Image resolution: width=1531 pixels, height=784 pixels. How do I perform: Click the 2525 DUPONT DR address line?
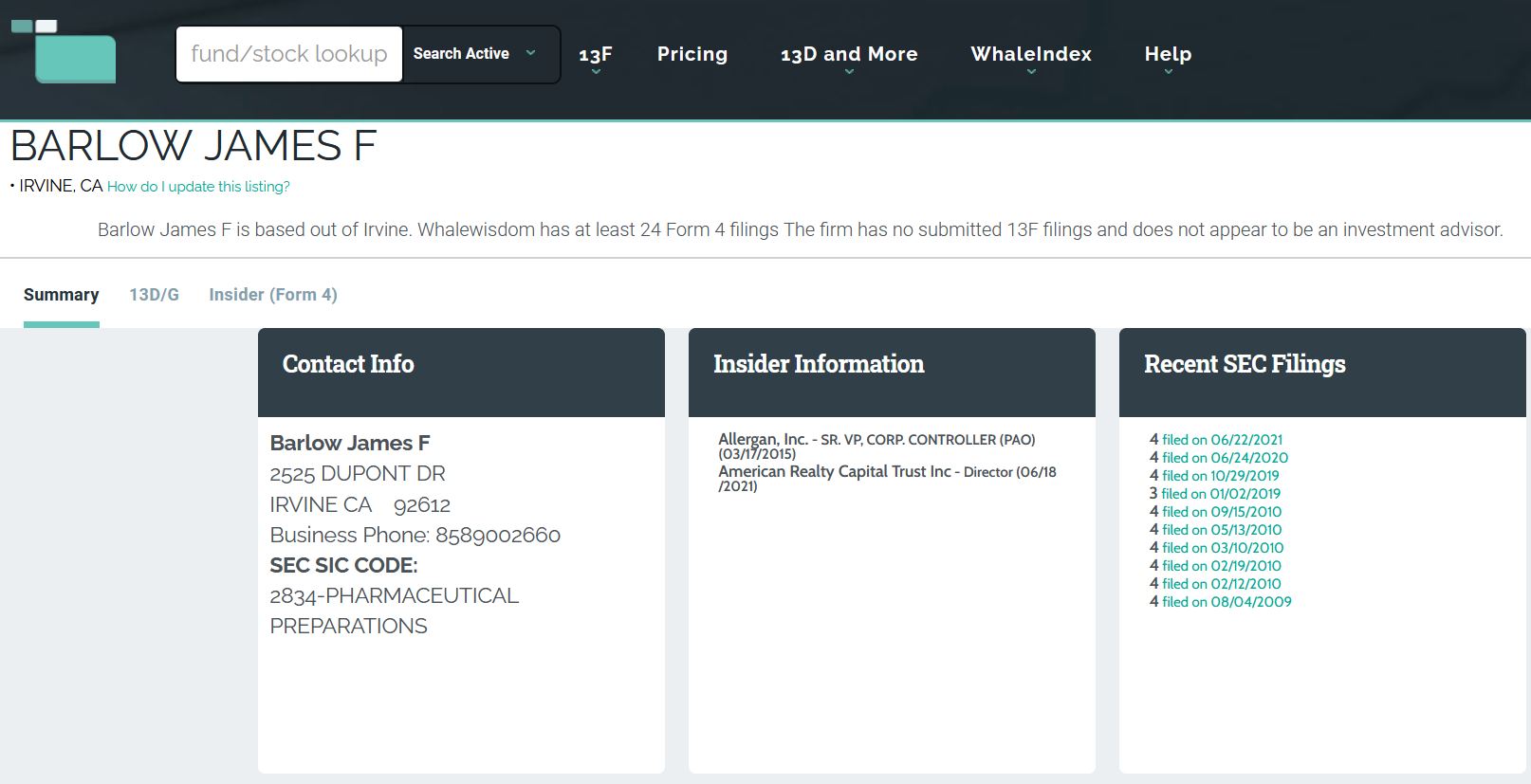tap(358, 473)
